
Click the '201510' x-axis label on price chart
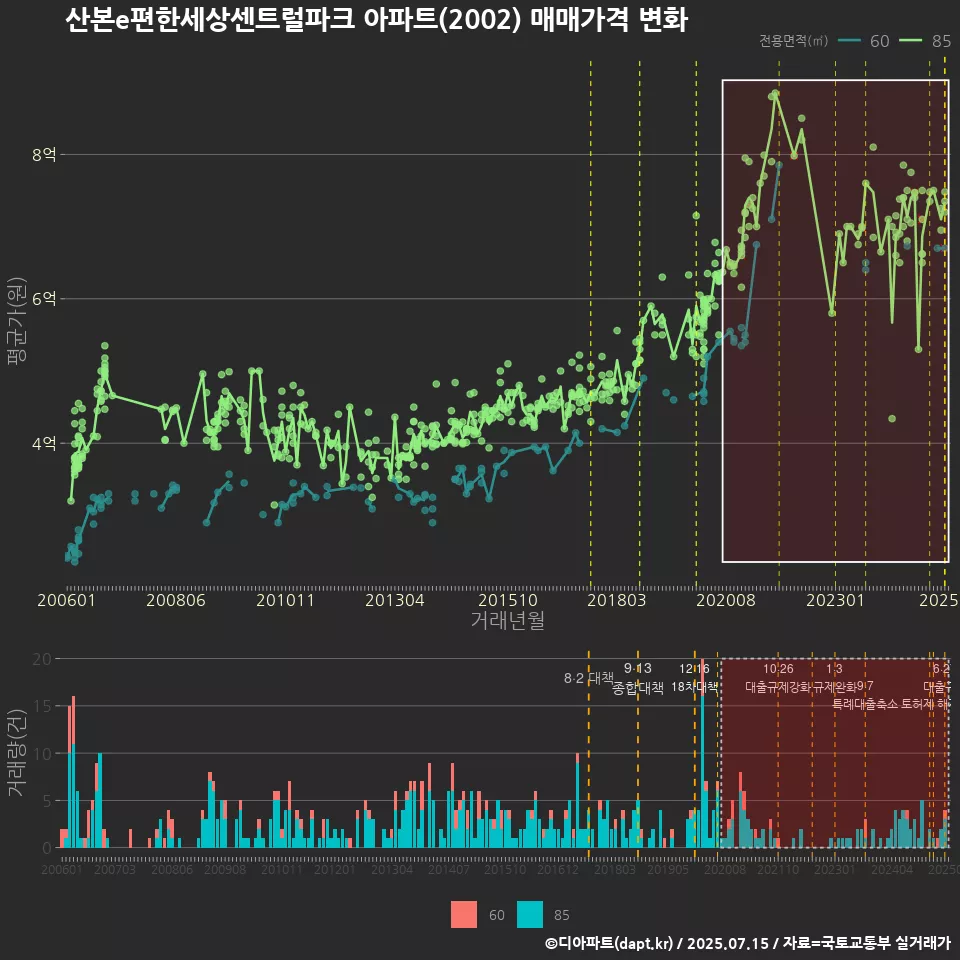508,600
